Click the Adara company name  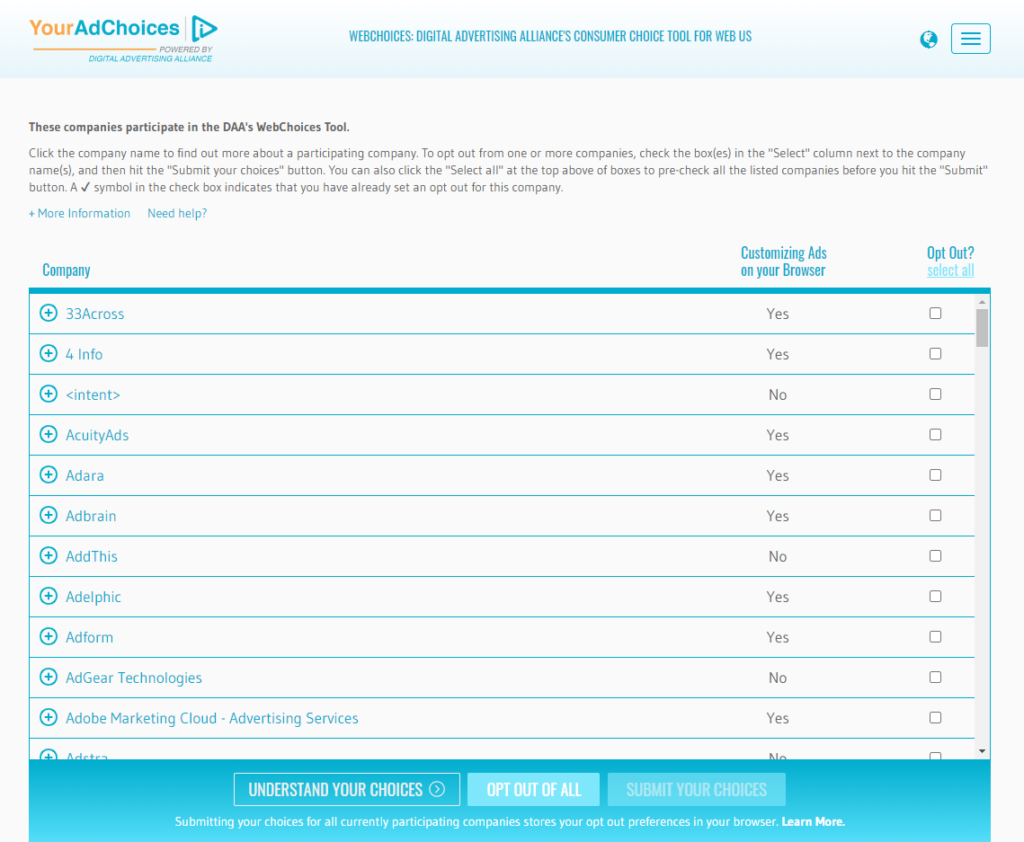[x=84, y=476]
